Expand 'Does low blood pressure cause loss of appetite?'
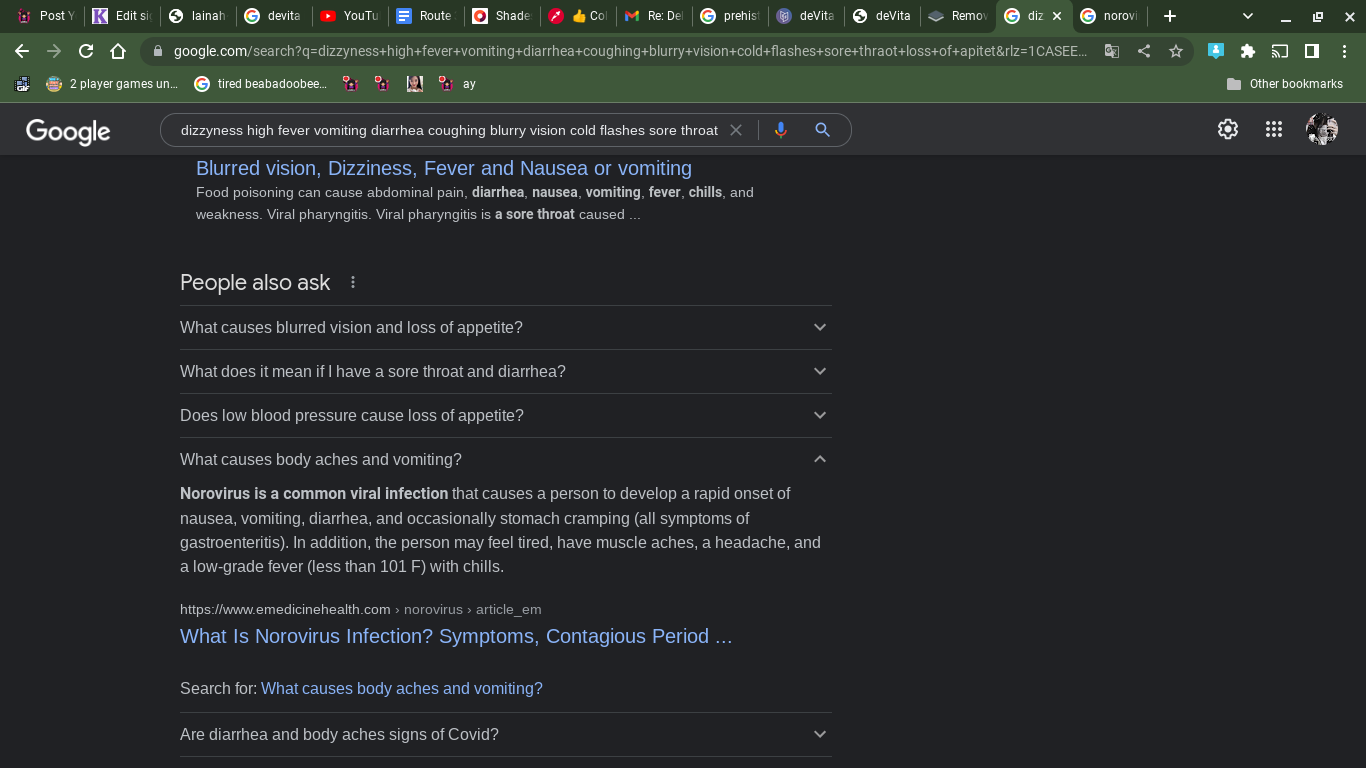1366x768 pixels. click(506, 415)
